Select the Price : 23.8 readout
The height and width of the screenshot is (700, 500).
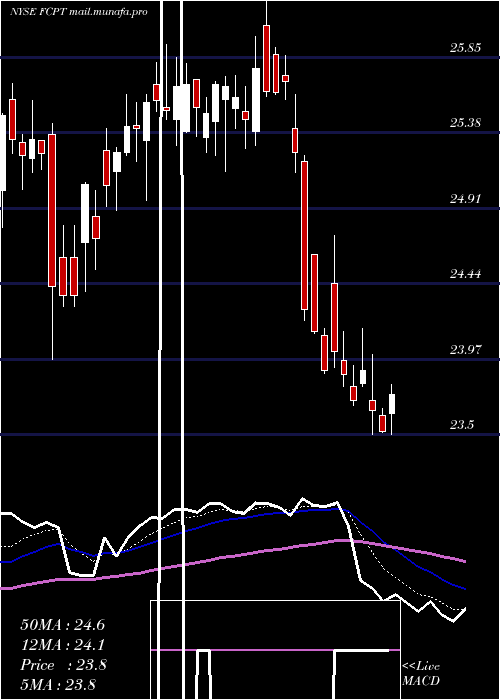pyautogui.click(x=63, y=665)
